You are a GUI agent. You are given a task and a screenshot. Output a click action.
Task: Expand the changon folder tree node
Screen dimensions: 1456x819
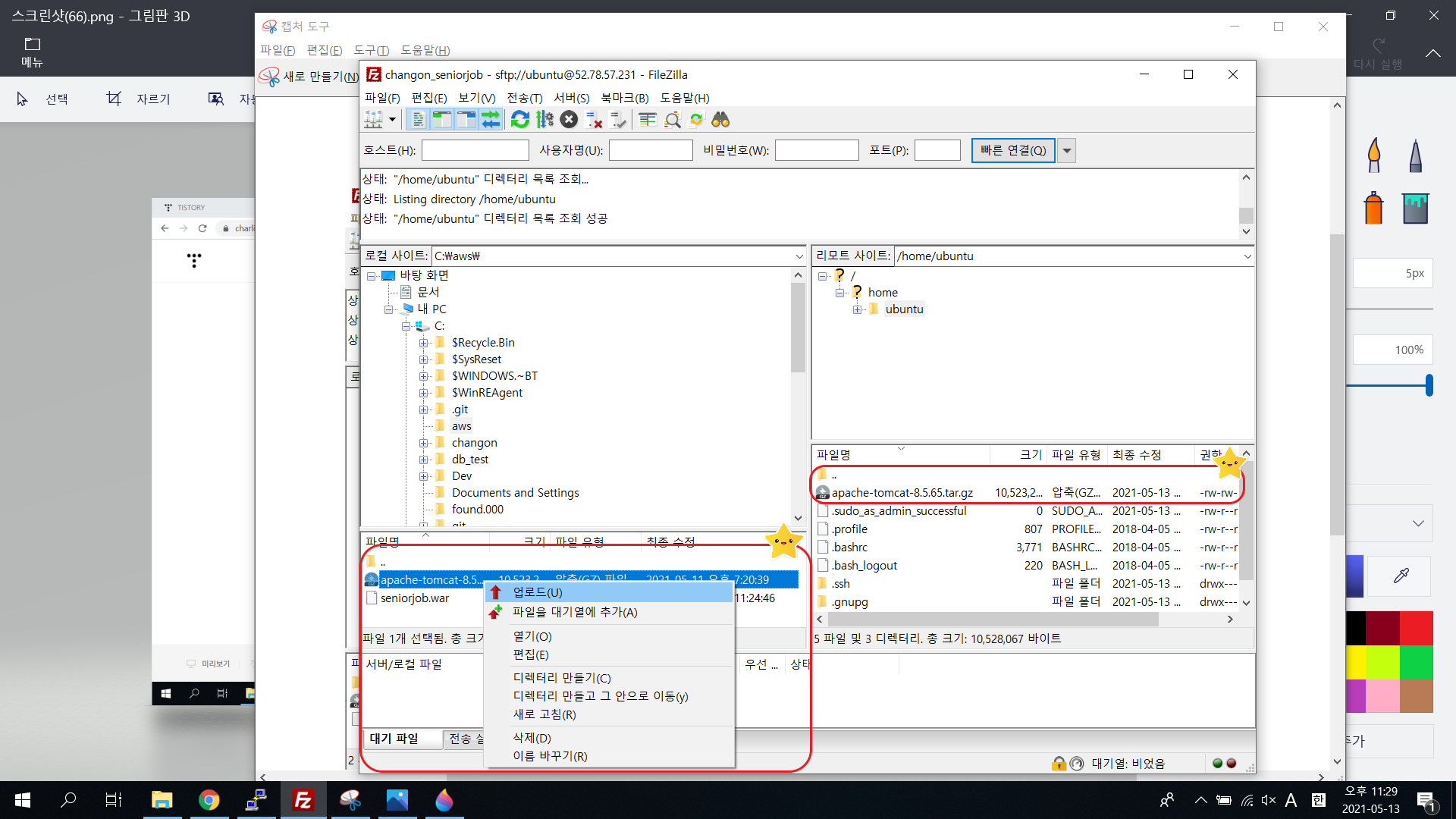tap(424, 443)
